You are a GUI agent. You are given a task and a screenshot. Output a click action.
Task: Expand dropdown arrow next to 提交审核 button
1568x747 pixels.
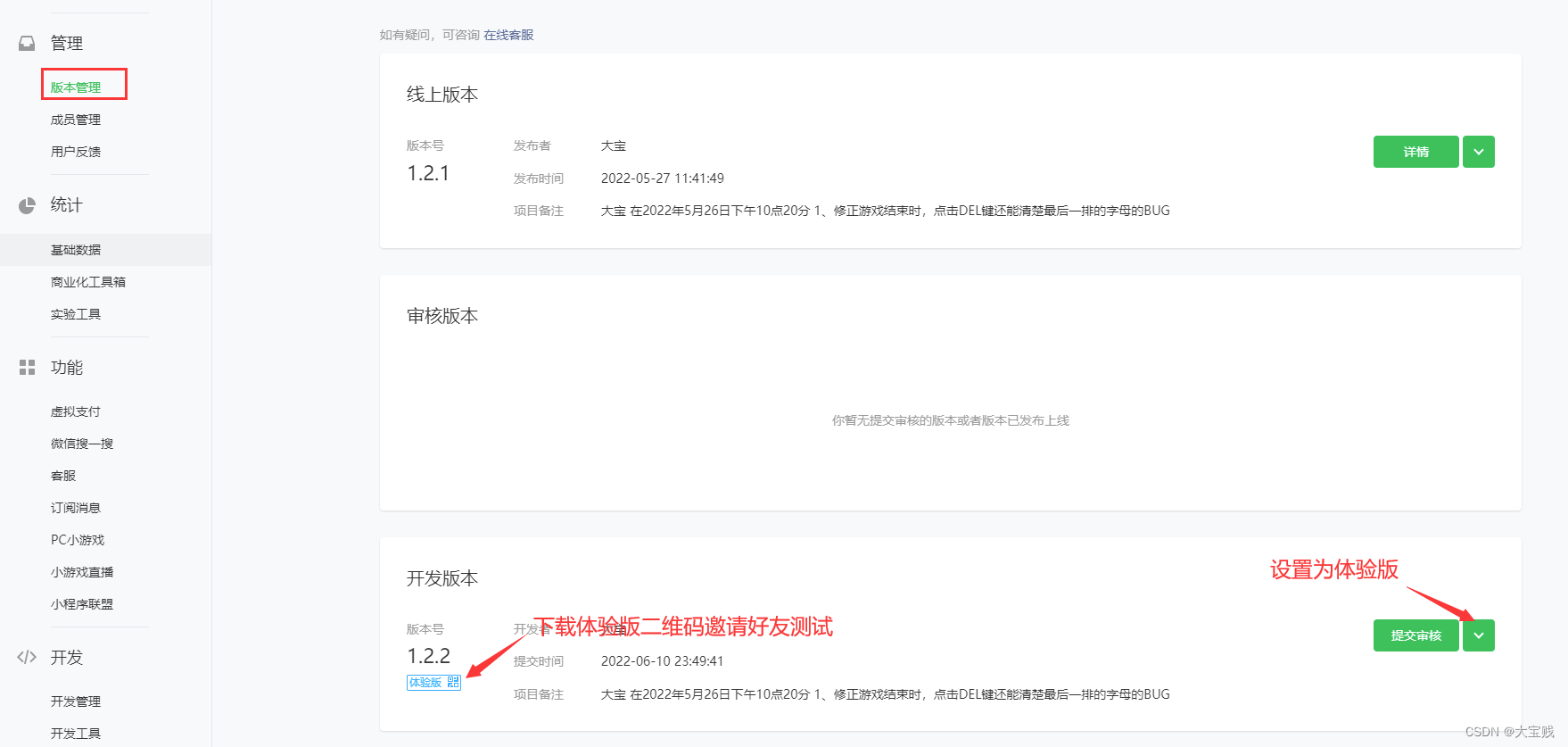1478,635
